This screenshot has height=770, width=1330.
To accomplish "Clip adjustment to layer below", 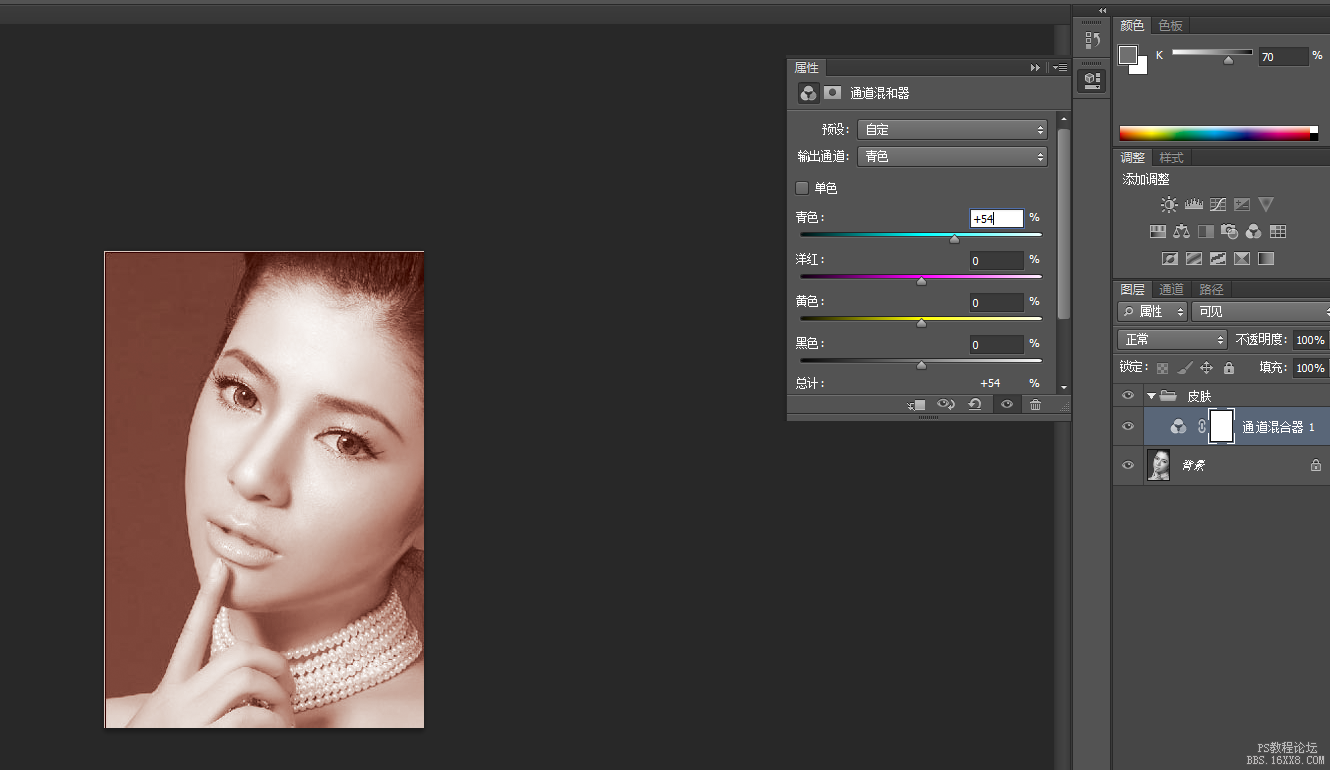I will click(x=917, y=405).
